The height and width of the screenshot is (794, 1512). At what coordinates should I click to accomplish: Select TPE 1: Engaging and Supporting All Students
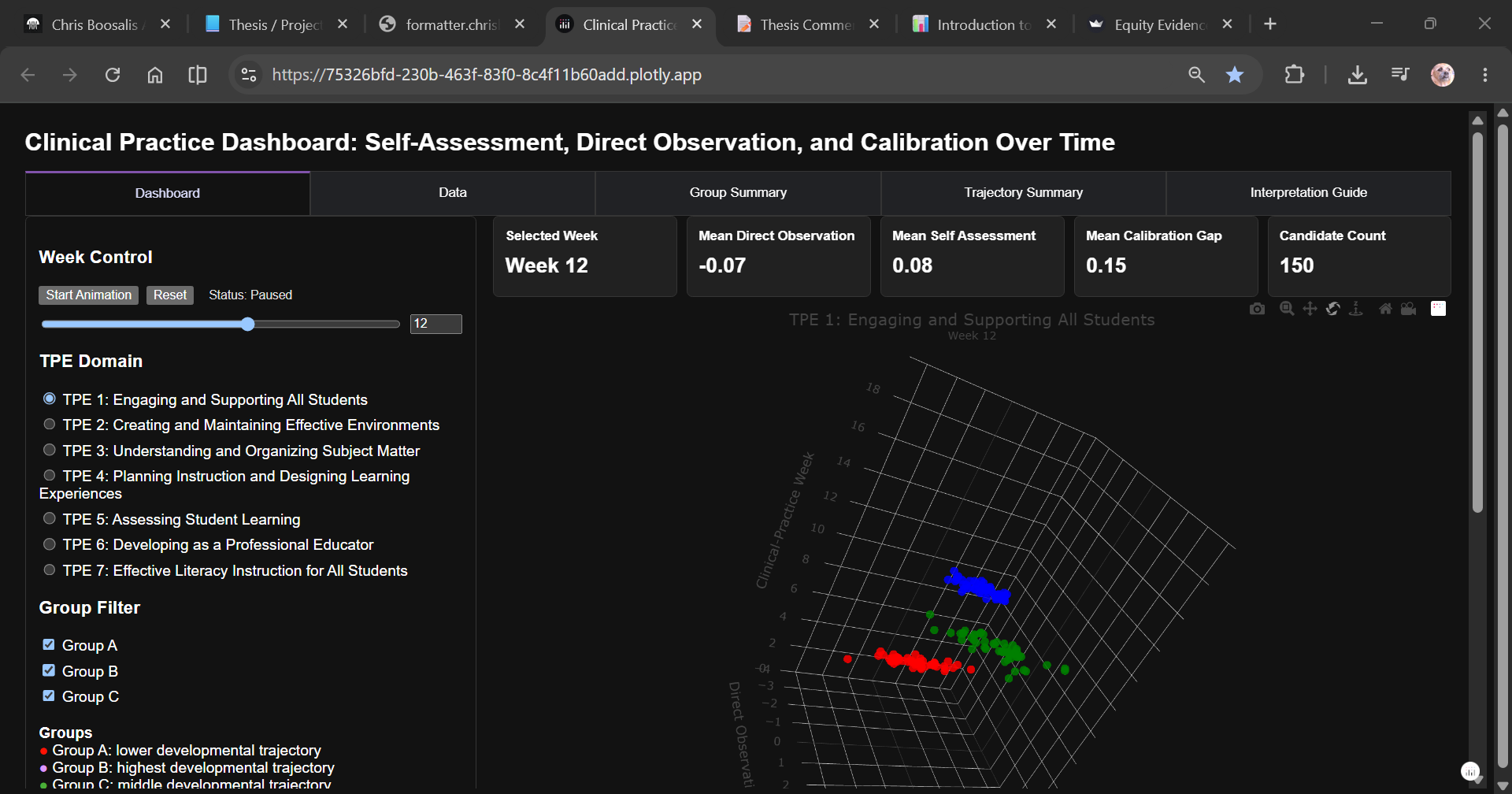coord(50,399)
